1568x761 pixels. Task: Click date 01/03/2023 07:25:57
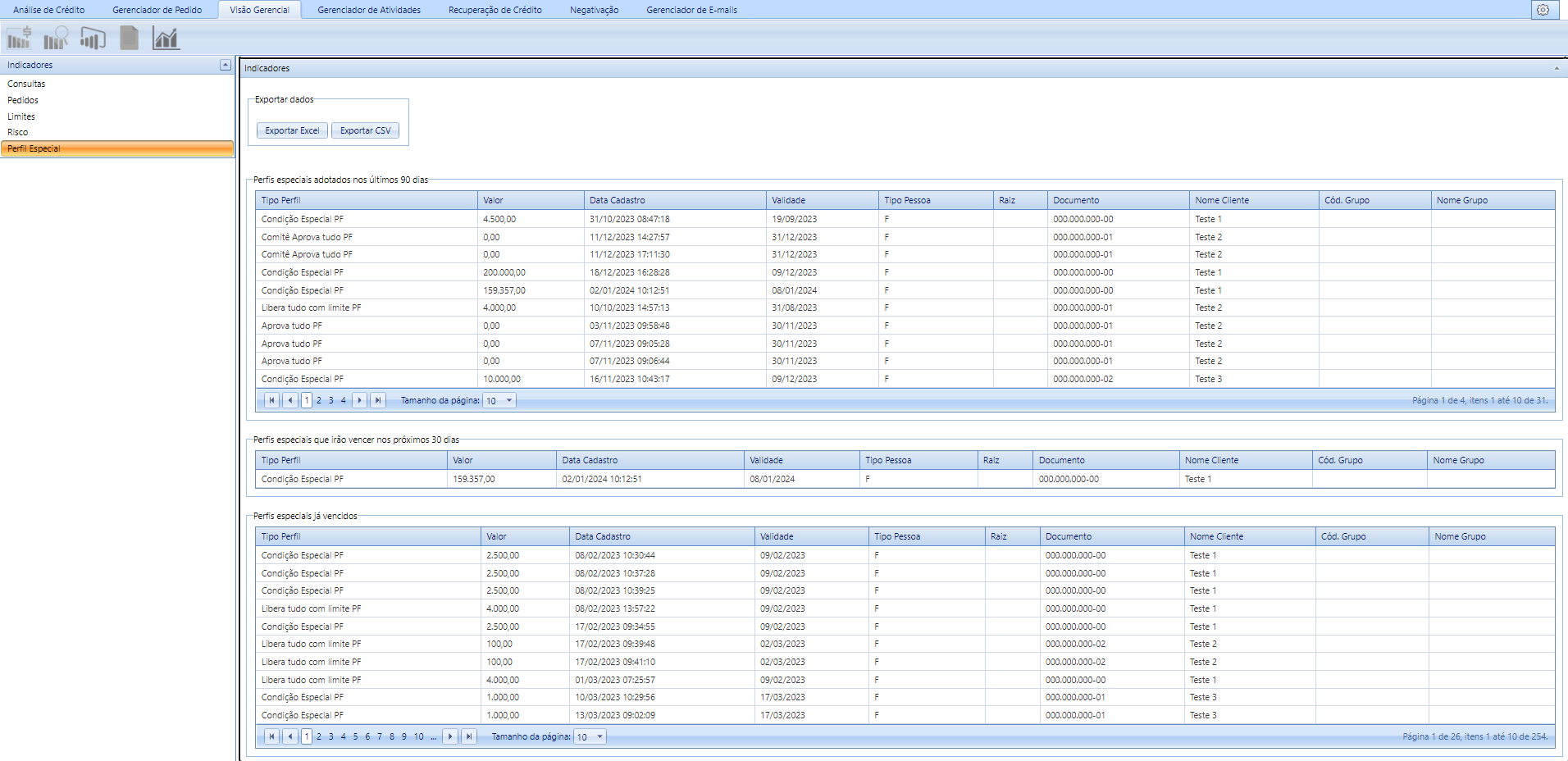614,680
